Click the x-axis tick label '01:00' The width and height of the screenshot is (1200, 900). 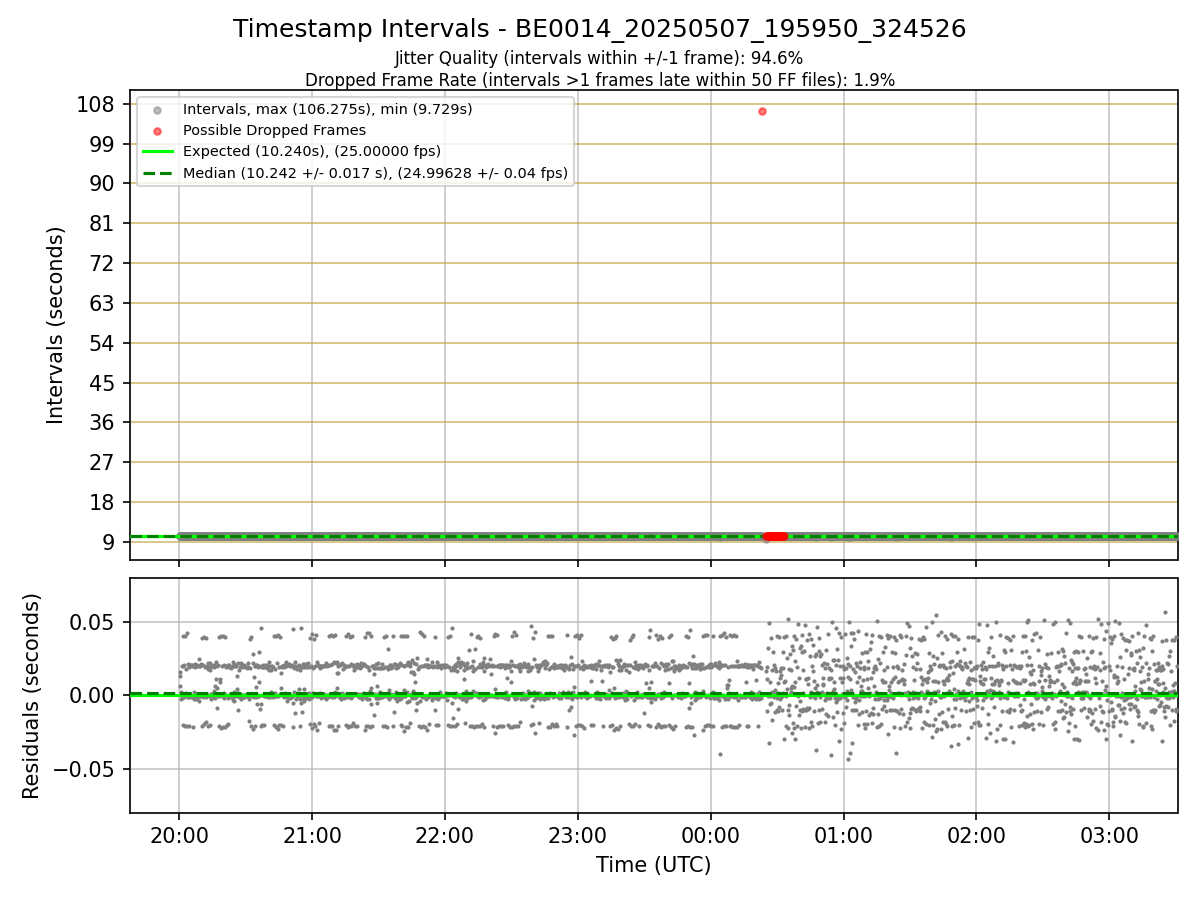pos(844,835)
